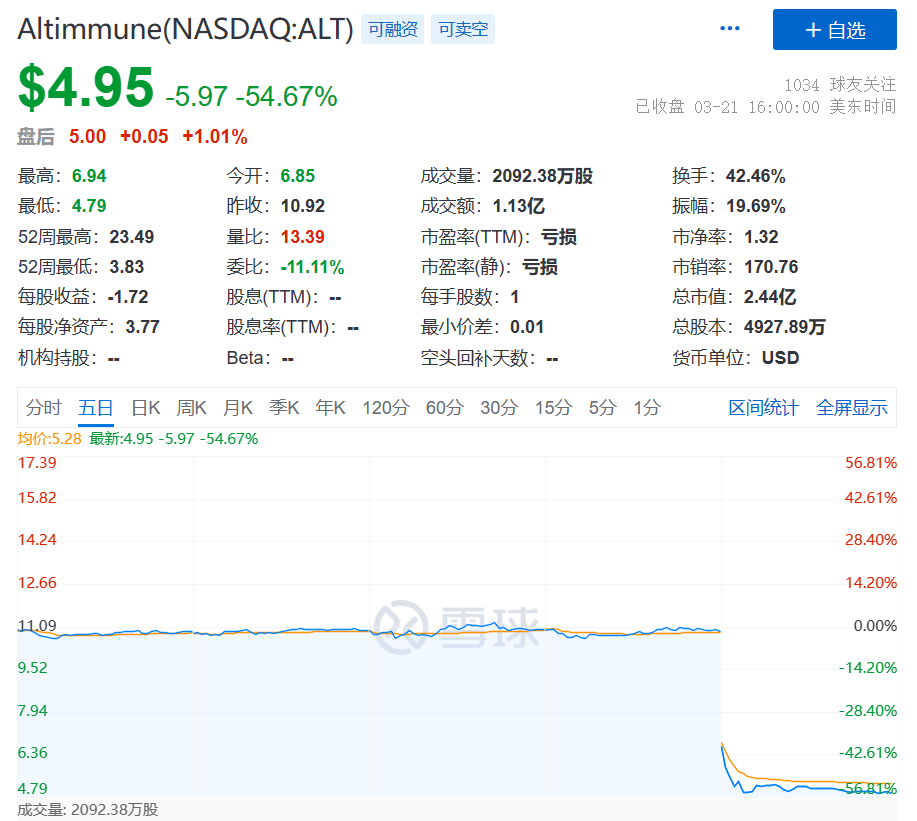Open the 年K yearly chart tab
Viewport: 917px width, 821px height.
point(330,407)
